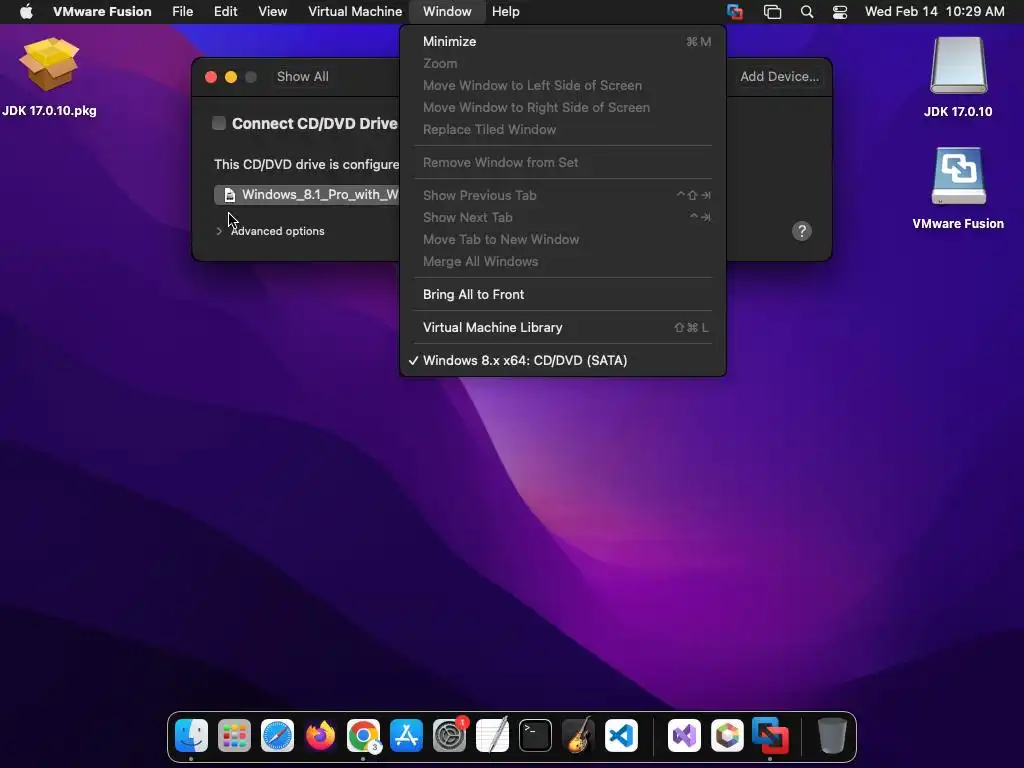Open the Virtual Machine menu

click(355, 12)
